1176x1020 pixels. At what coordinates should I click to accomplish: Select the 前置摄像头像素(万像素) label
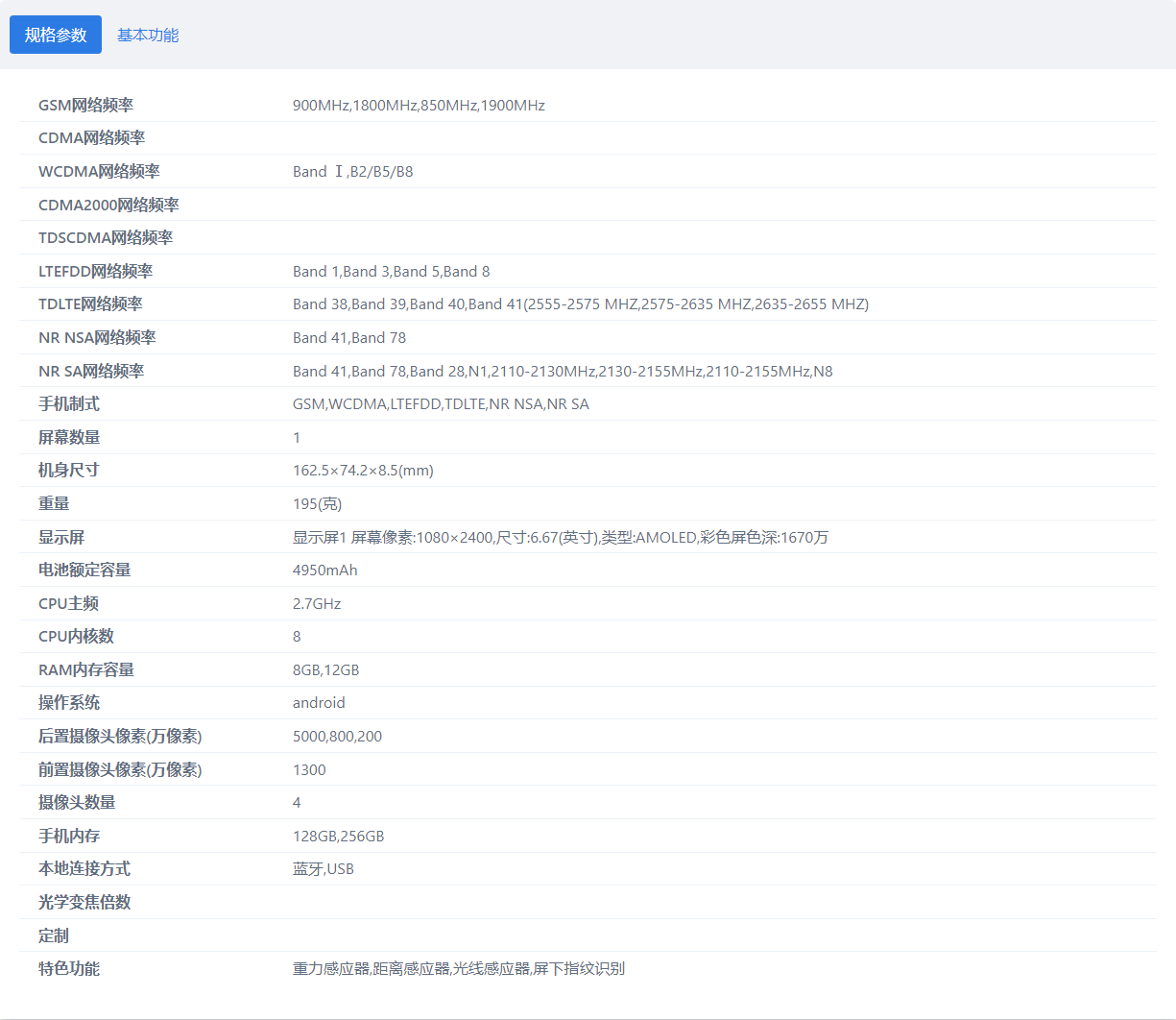tap(120, 770)
